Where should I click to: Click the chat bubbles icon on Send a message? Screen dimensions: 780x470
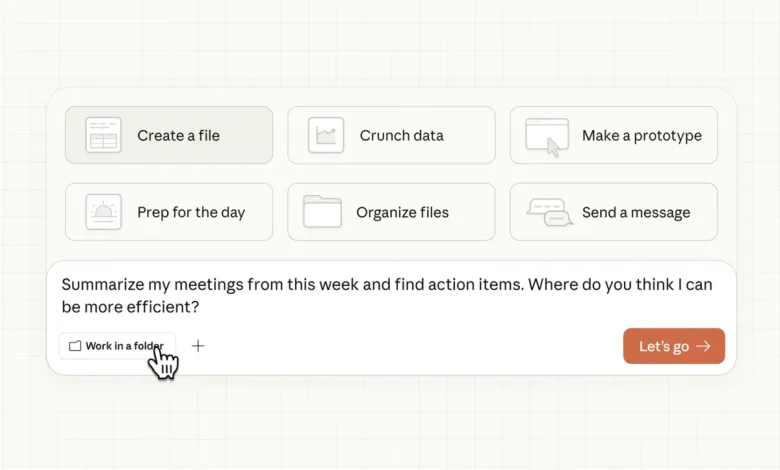[548, 212]
